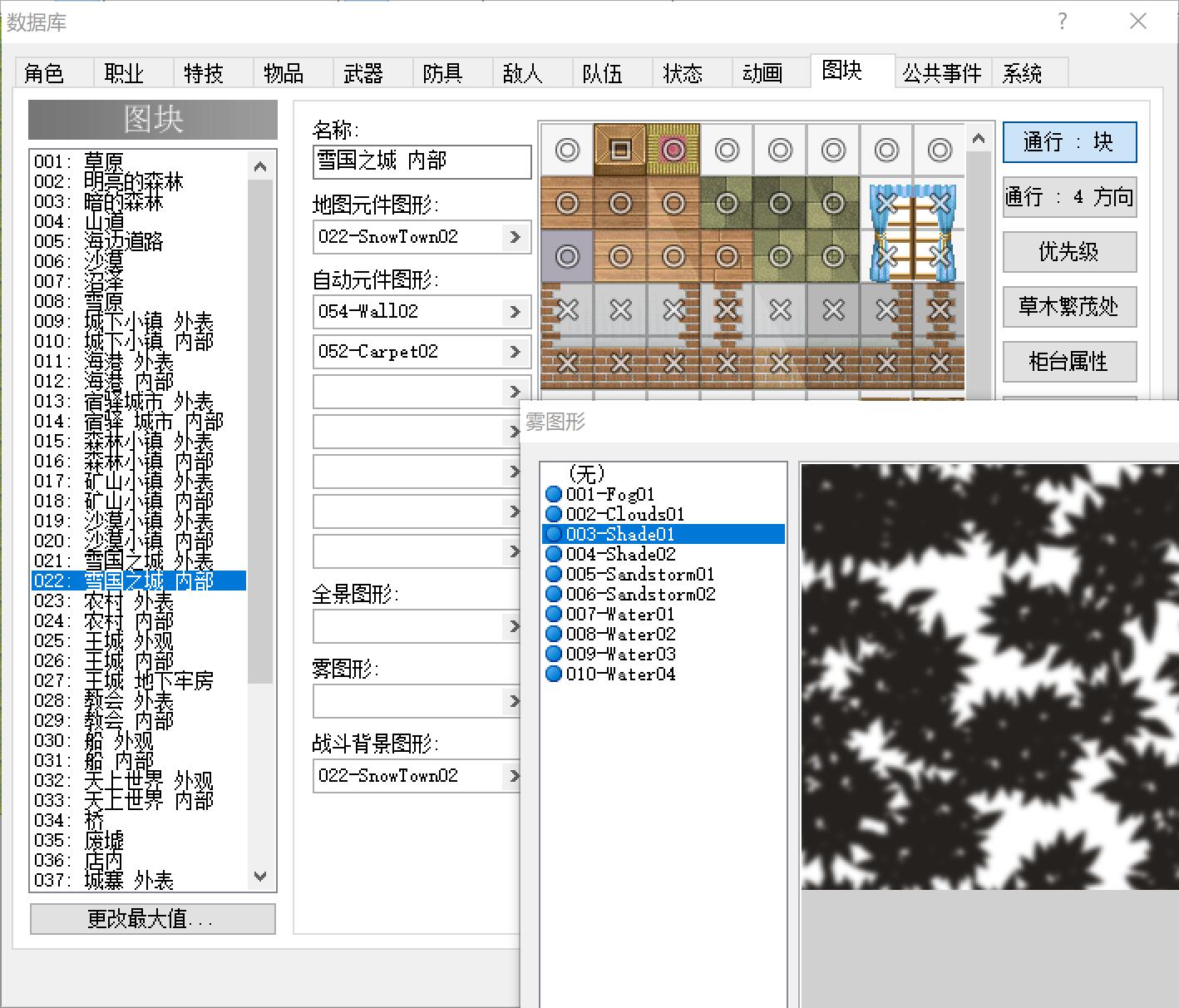The height and width of the screenshot is (1008, 1179).
Task: Click the 名称 name input field
Action: [422, 161]
